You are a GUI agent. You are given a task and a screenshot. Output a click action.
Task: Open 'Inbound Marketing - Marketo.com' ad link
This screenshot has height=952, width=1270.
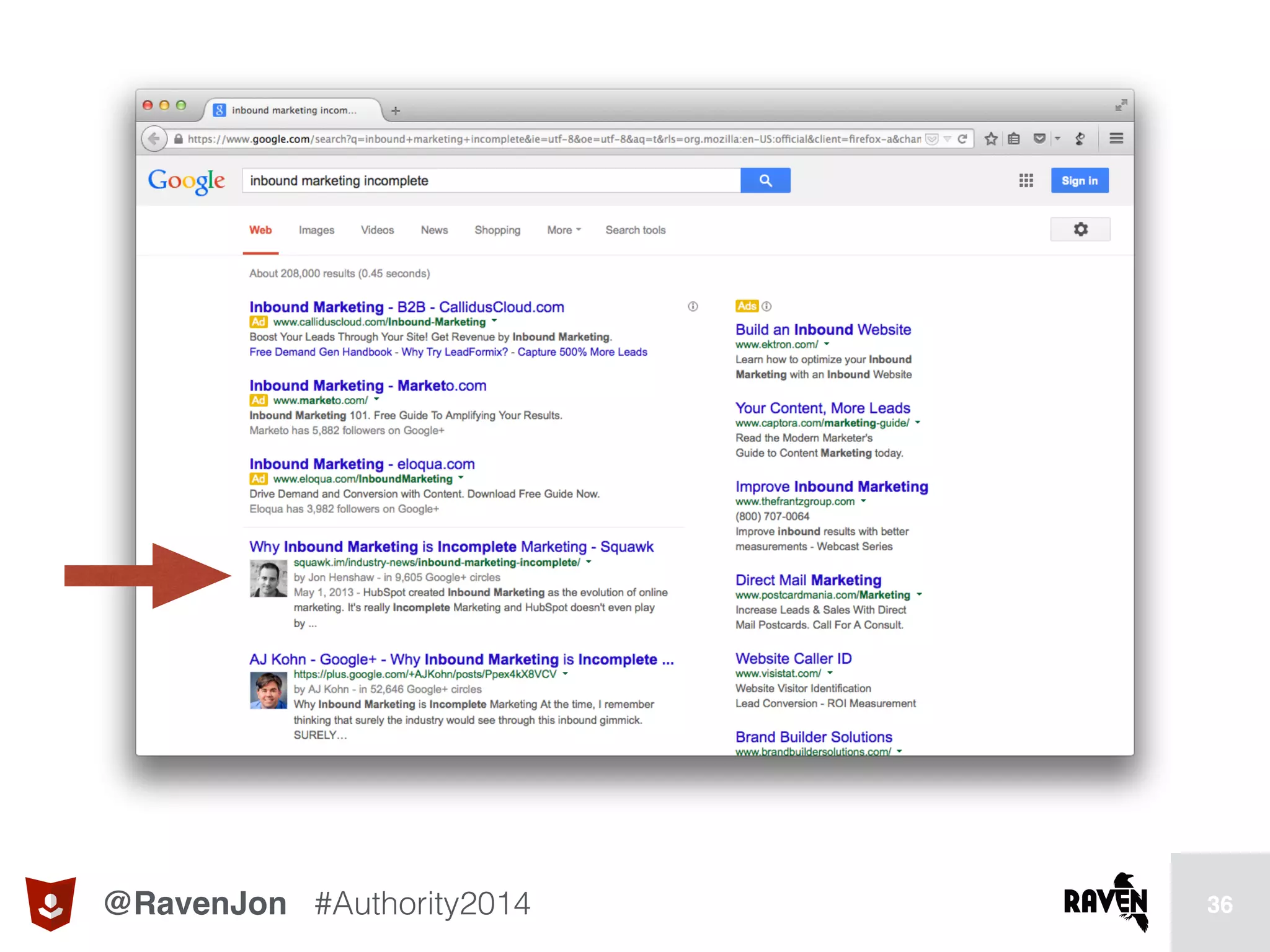point(368,386)
